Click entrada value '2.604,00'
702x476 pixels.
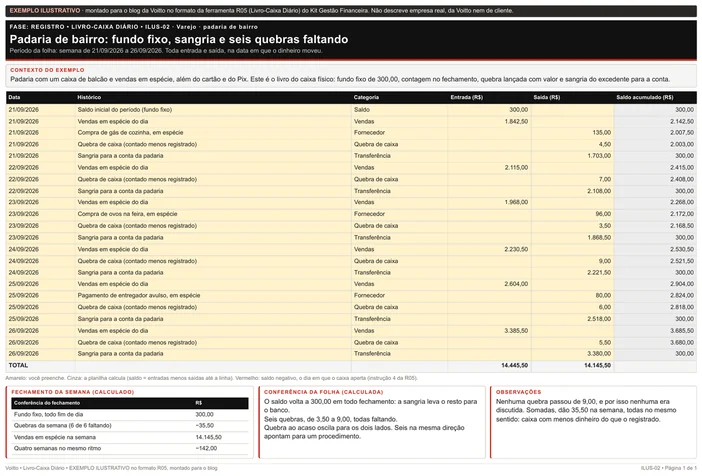[516, 284]
